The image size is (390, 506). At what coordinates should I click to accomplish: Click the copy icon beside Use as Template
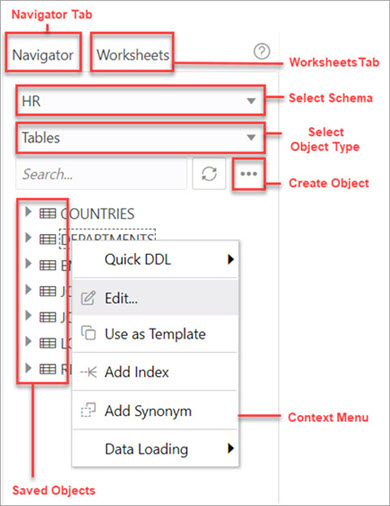coord(88,333)
